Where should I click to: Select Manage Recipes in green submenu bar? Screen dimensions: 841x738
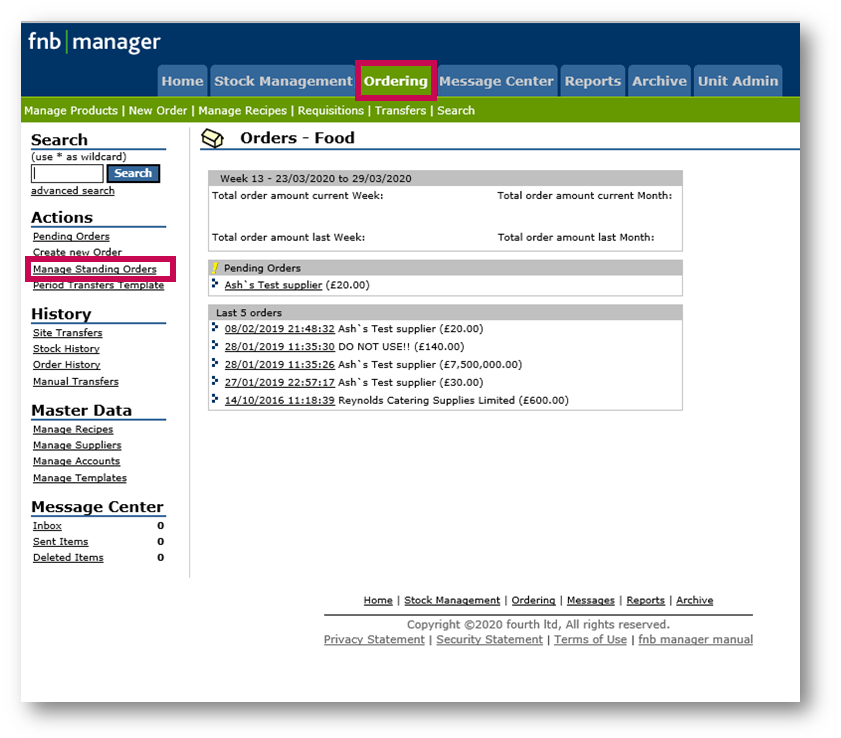[242, 111]
